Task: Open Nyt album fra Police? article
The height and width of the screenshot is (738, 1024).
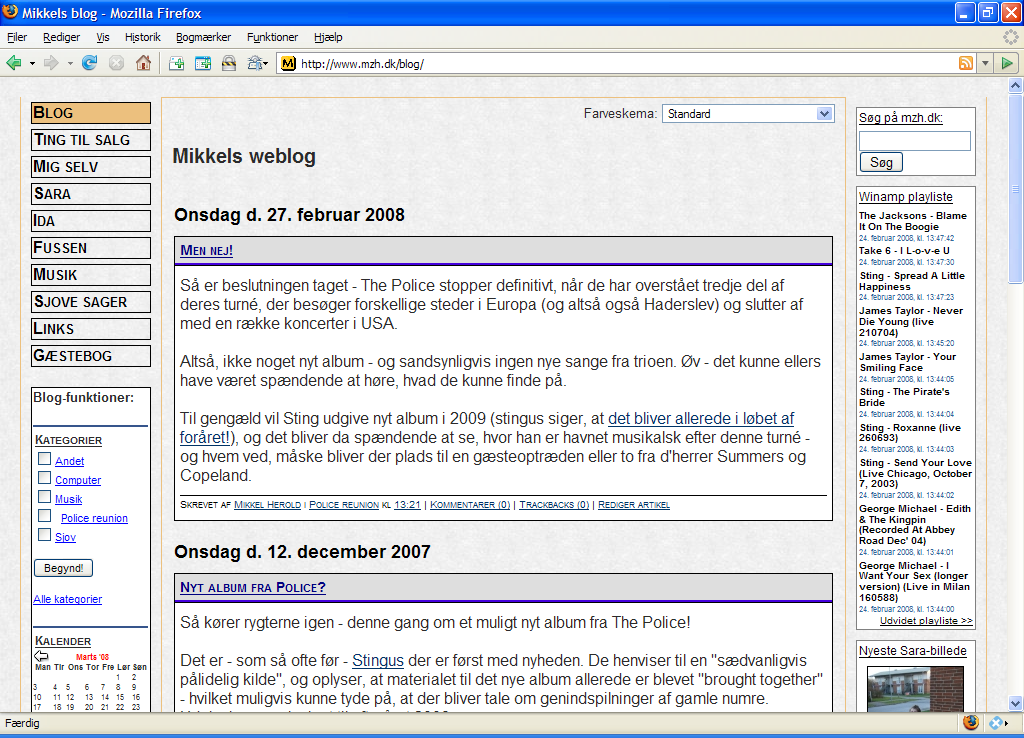Action: [x=253, y=587]
